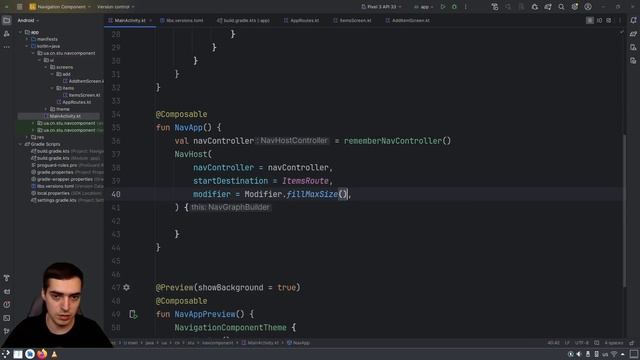Screen dimensions: 640x360
Task: Open Navigation Component project dropdown
Action: 60,7
